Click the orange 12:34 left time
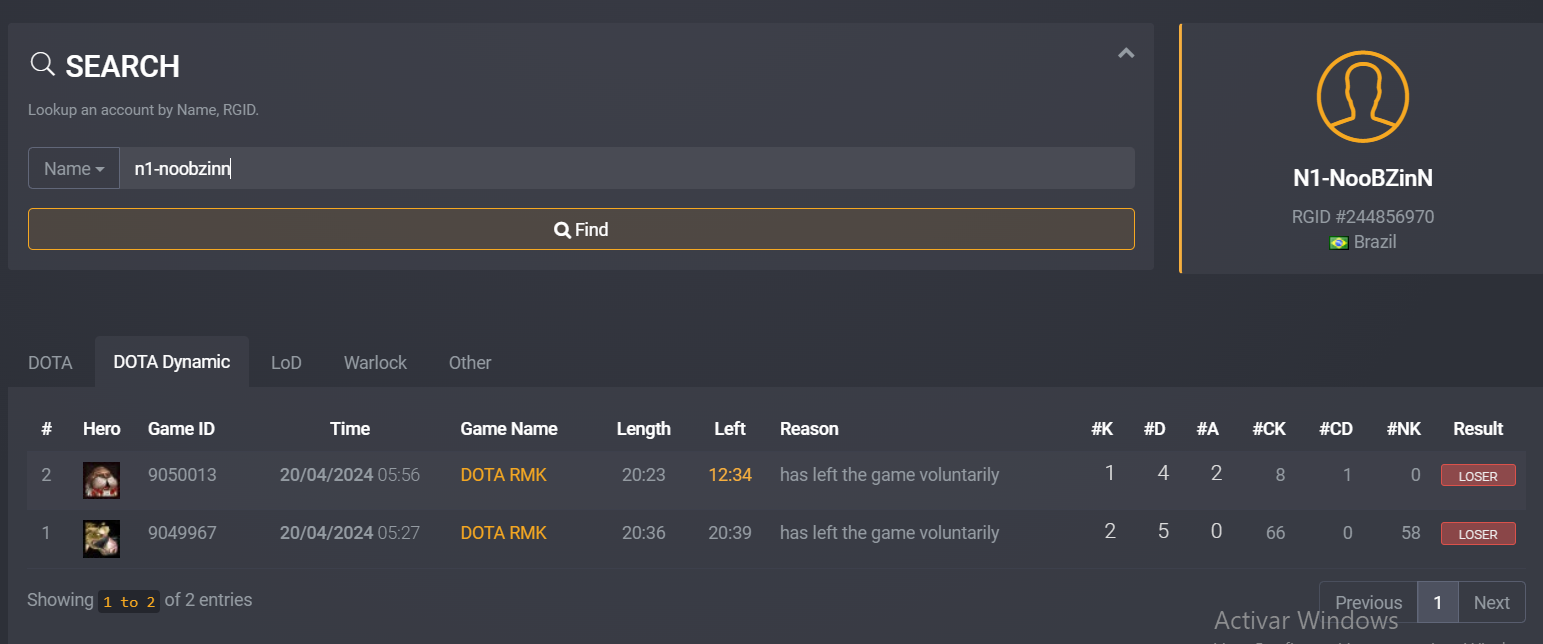Screen dimensions: 1543x644 pos(730,475)
